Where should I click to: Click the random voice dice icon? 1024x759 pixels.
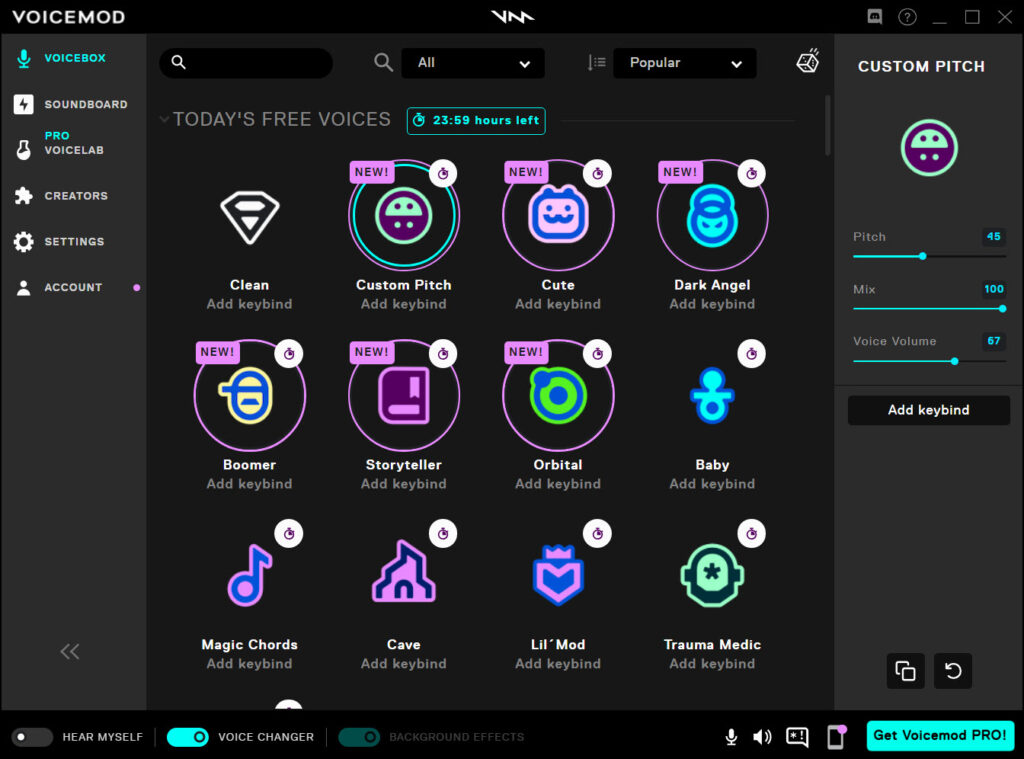tap(808, 61)
